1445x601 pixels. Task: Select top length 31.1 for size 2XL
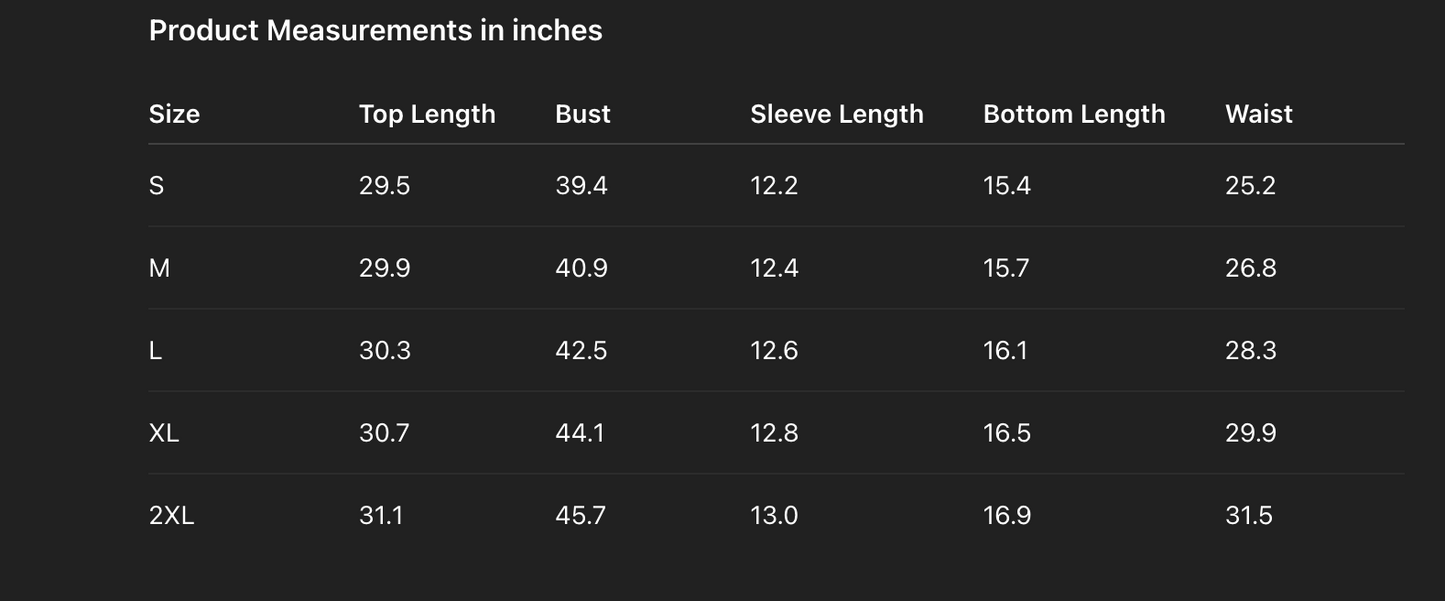click(x=381, y=516)
